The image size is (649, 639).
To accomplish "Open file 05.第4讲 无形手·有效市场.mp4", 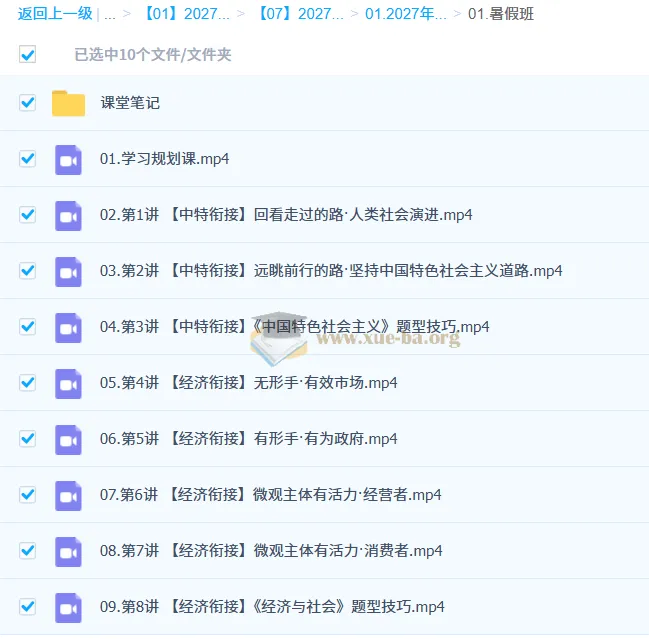I will [249, 382].
